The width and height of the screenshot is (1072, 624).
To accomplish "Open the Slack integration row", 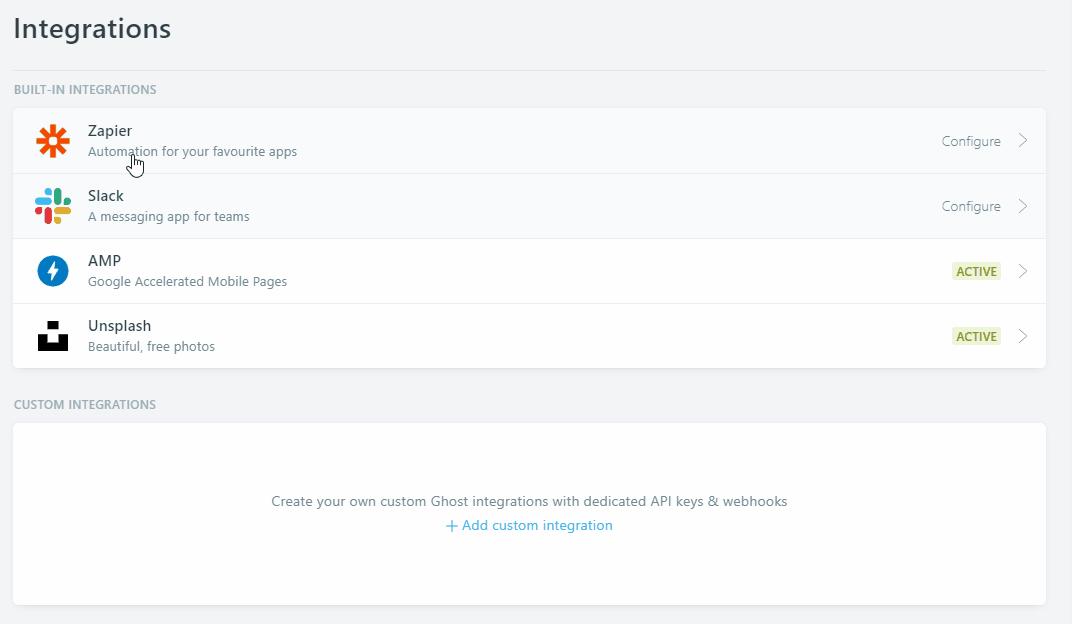I will 500,205.
